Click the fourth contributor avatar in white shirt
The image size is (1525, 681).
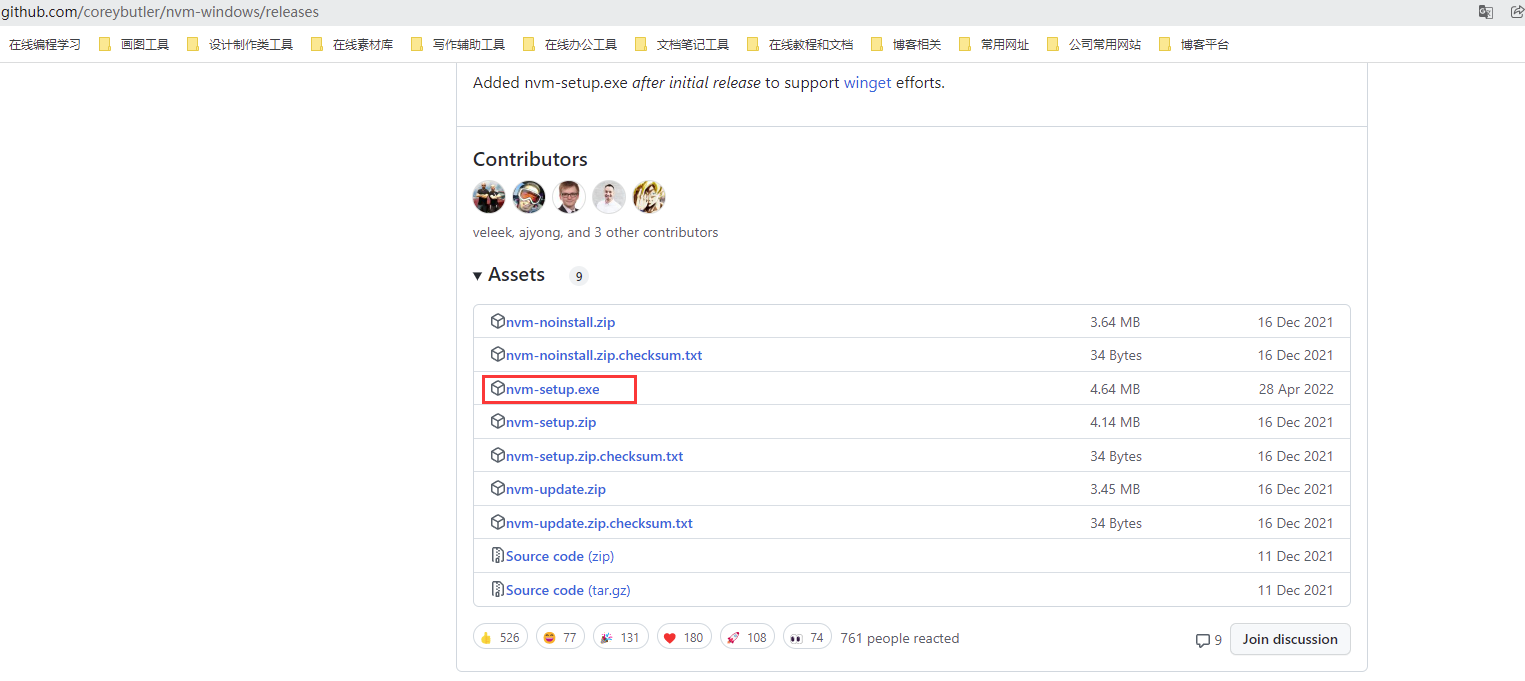pyautogui.click(x=609, y=197)
